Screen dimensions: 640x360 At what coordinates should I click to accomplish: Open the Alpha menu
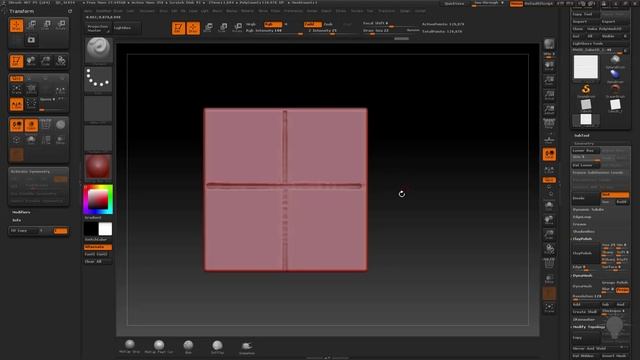point(88,11)
